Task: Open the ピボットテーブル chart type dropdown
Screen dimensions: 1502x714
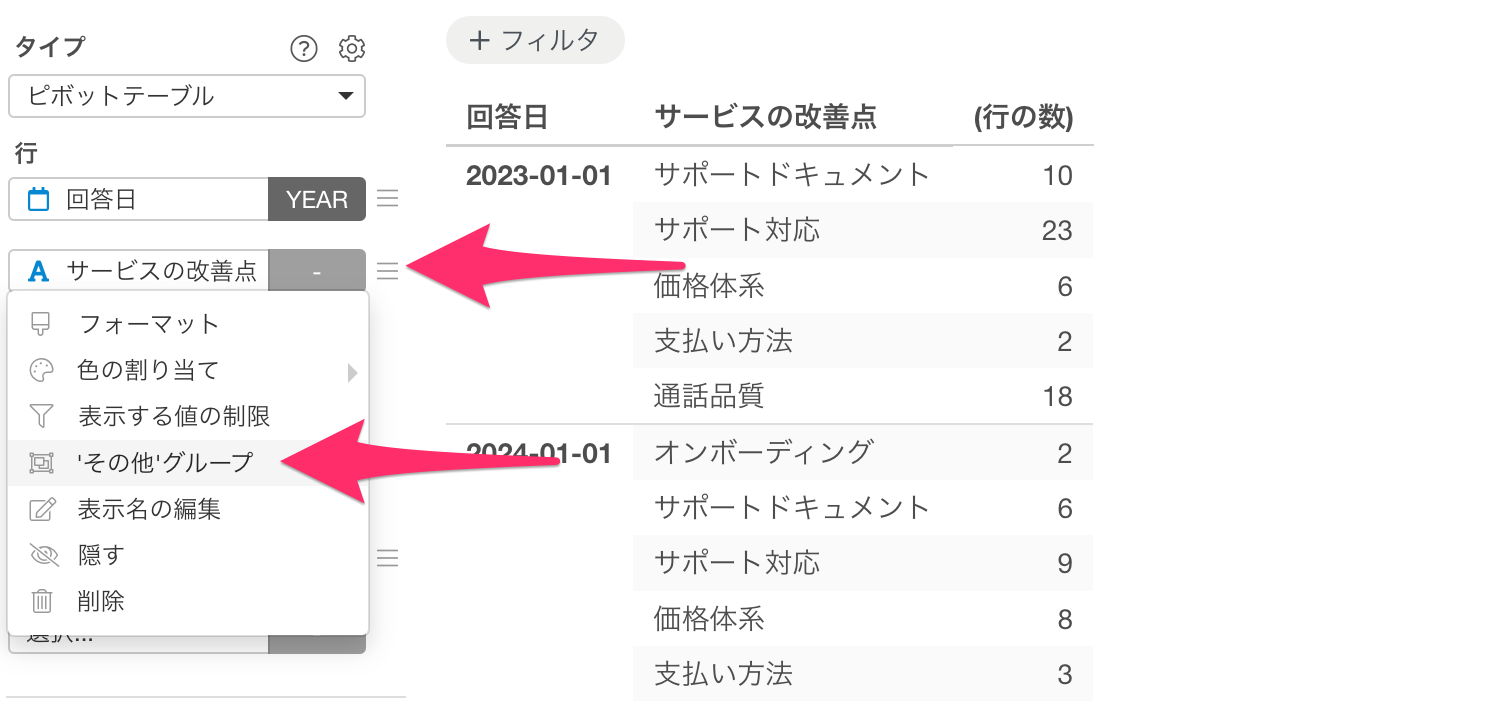Action: pyautogui.click(x=187, y=97)
